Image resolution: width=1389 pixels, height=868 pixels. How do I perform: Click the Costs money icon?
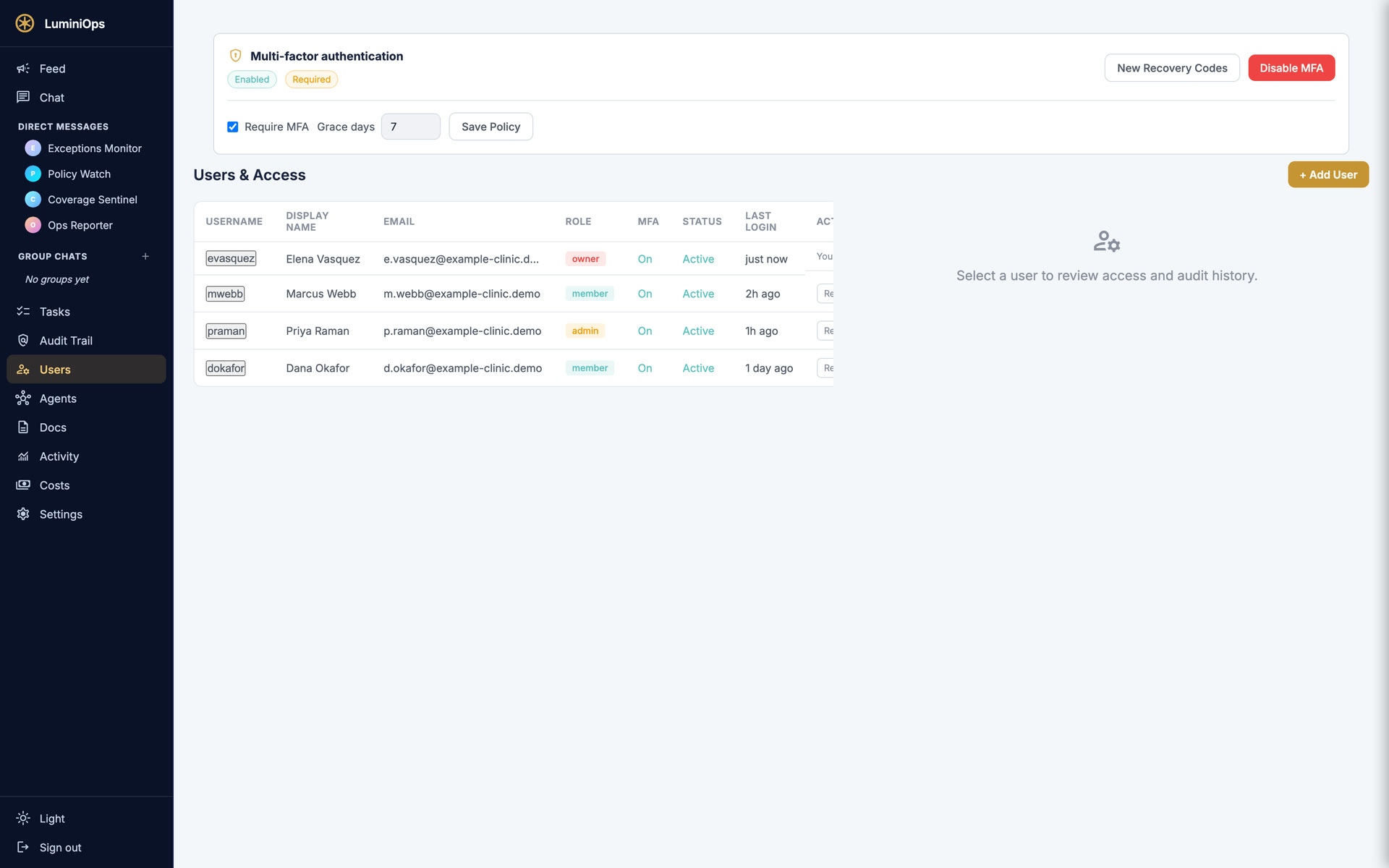click(23, 485)
